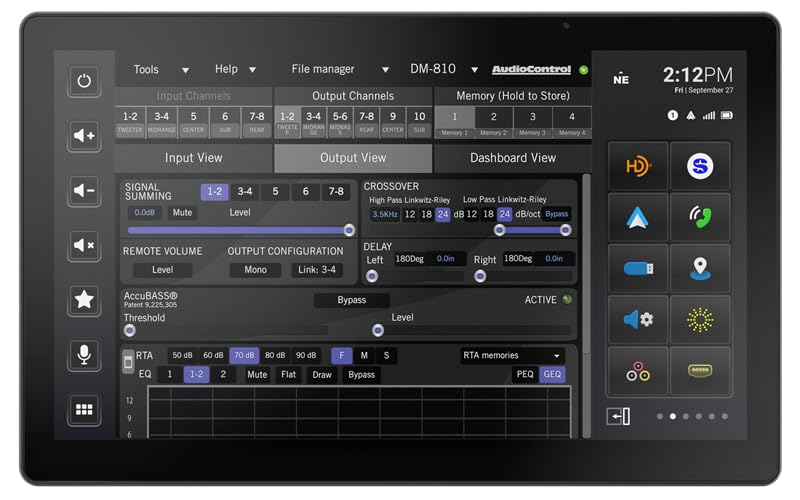Viewport: 800px width, 500px height.
Task: Click the Flat EQ button
Action: (x=289, y=375)
